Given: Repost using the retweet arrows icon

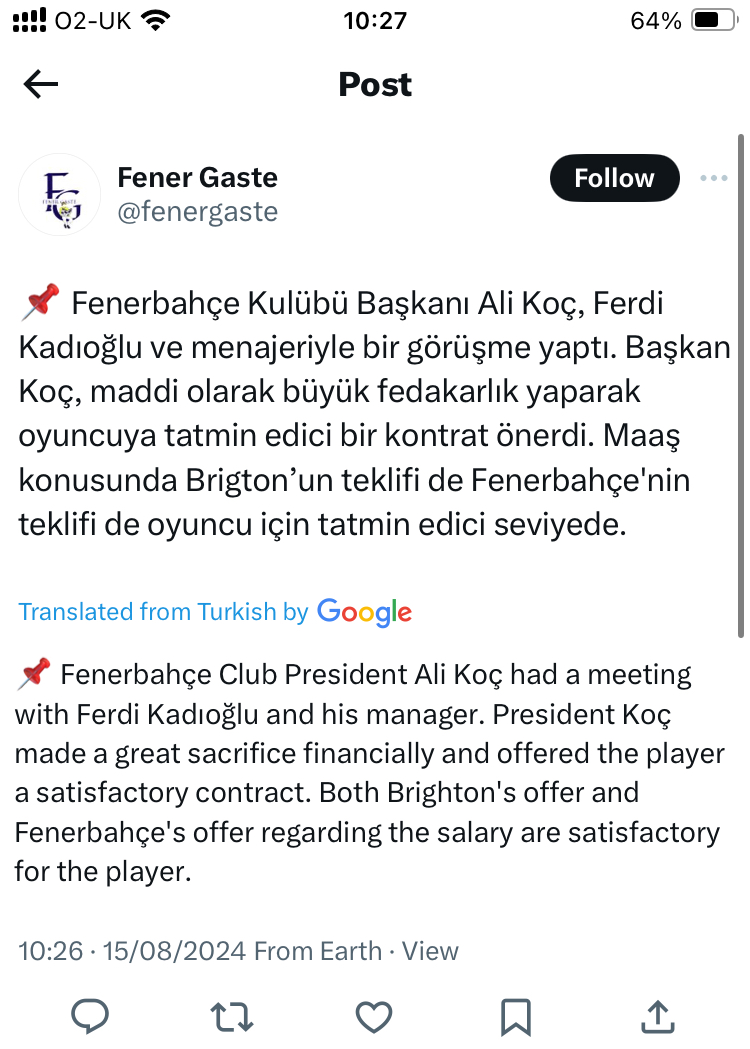Looking at the screenshot, I should coord(231,1016).
